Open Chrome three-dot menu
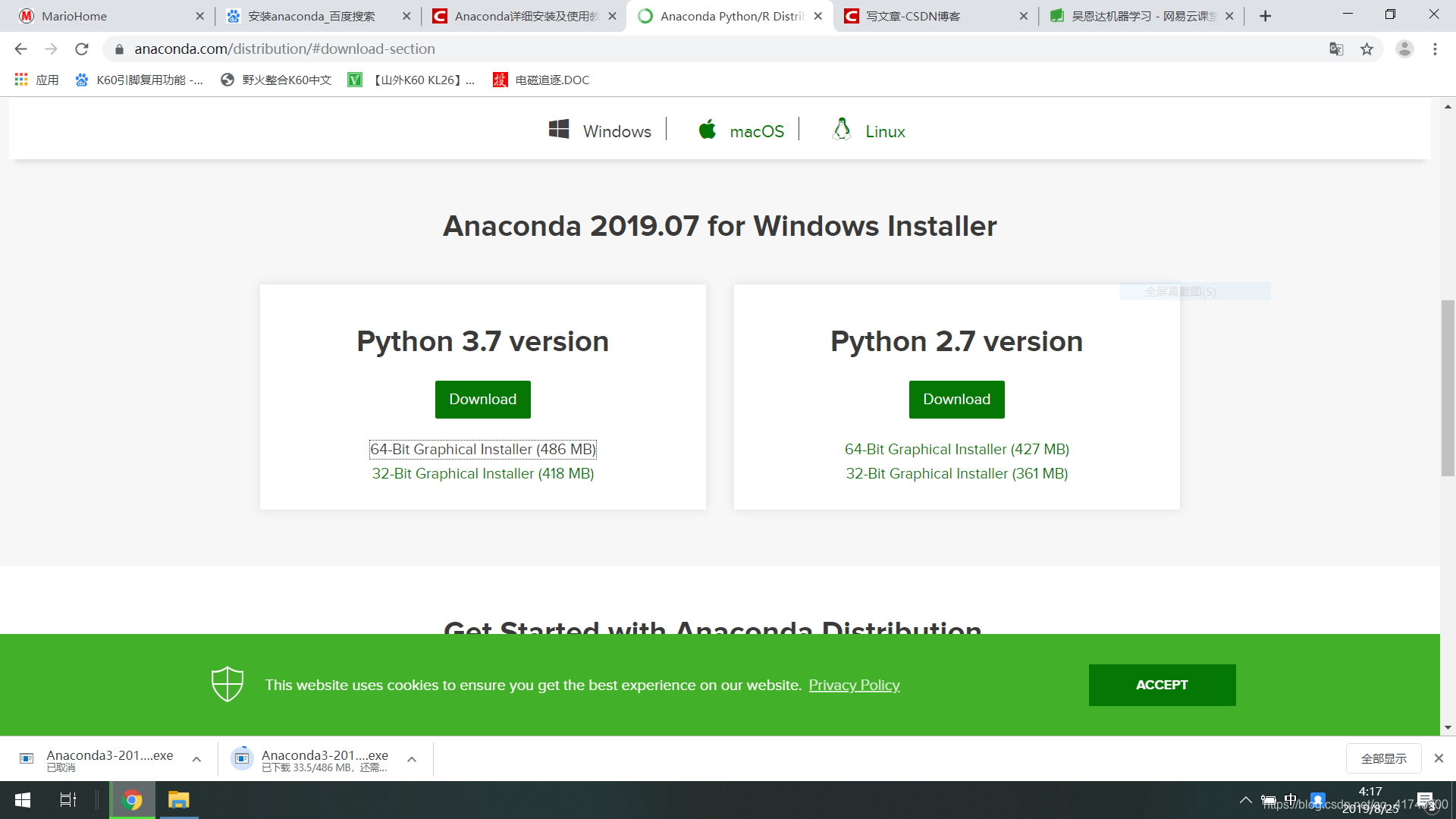1456x819 pixels. point(1435,49)
